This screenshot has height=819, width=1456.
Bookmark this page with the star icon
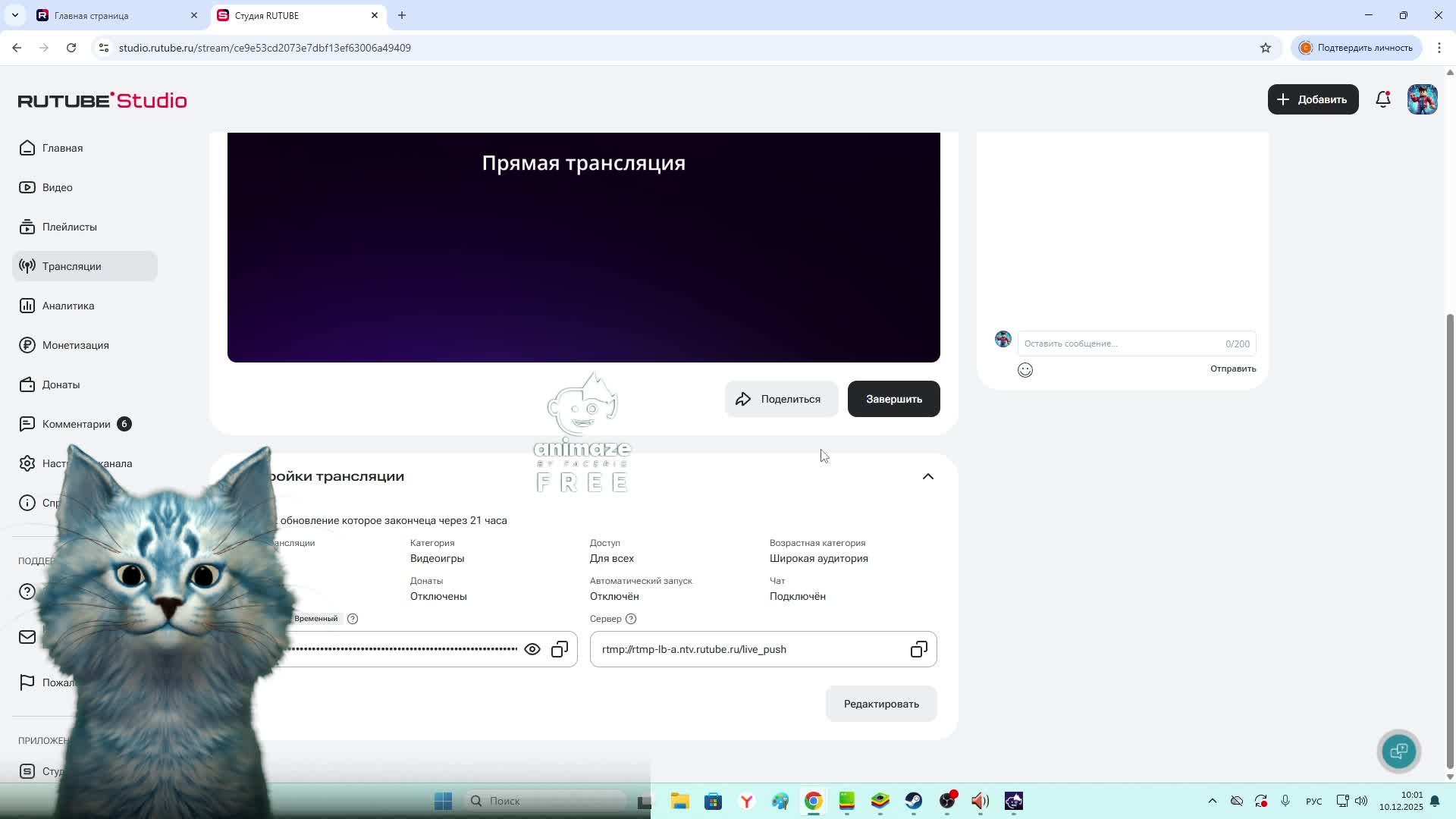[x=1266, y=48]
